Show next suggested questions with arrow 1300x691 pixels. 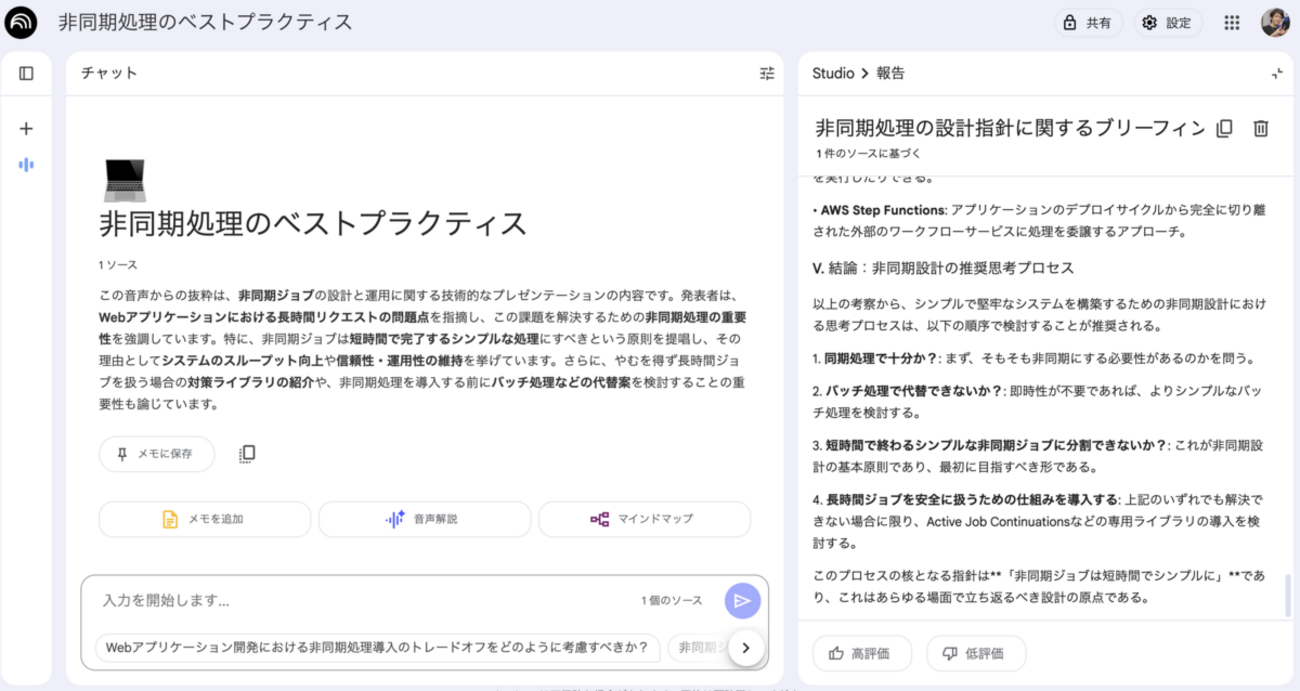pos(745,648)
